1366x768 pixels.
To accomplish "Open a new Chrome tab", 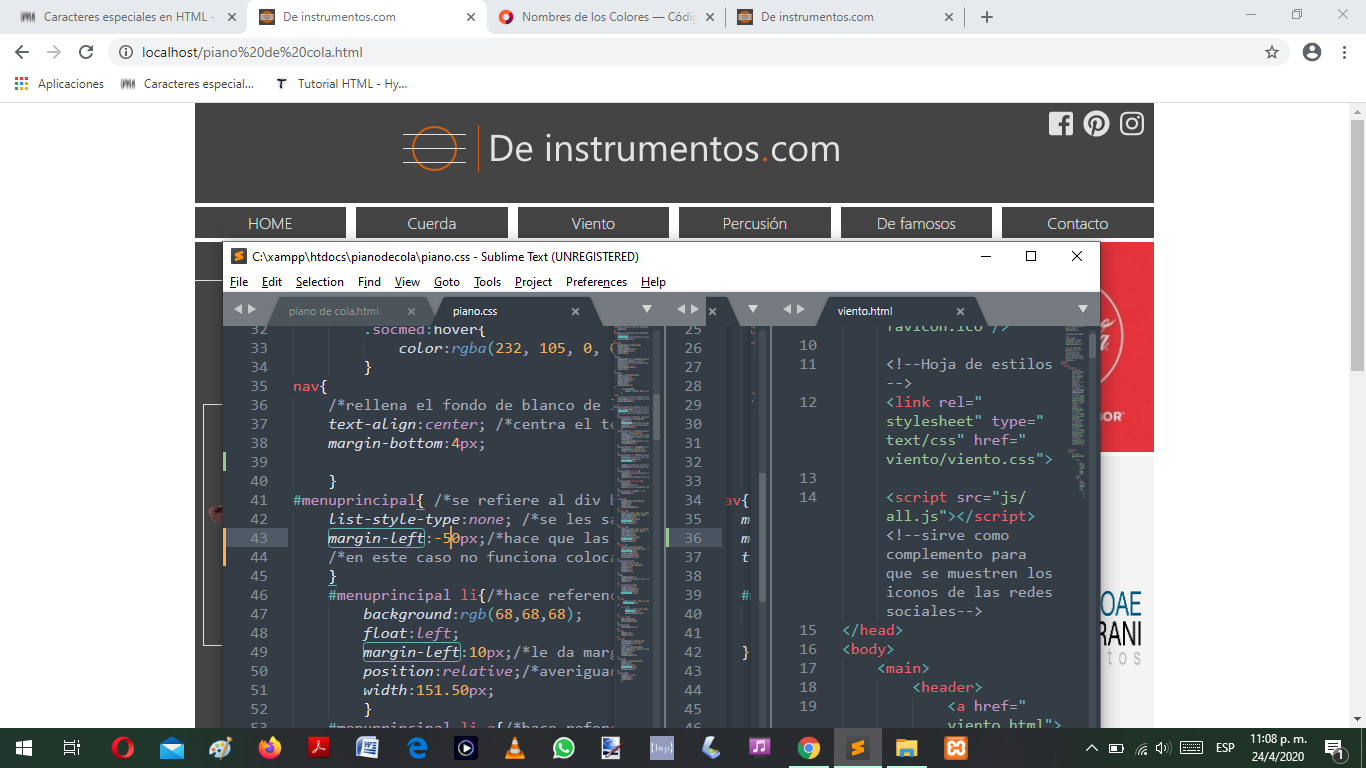I will pos(987,17).
